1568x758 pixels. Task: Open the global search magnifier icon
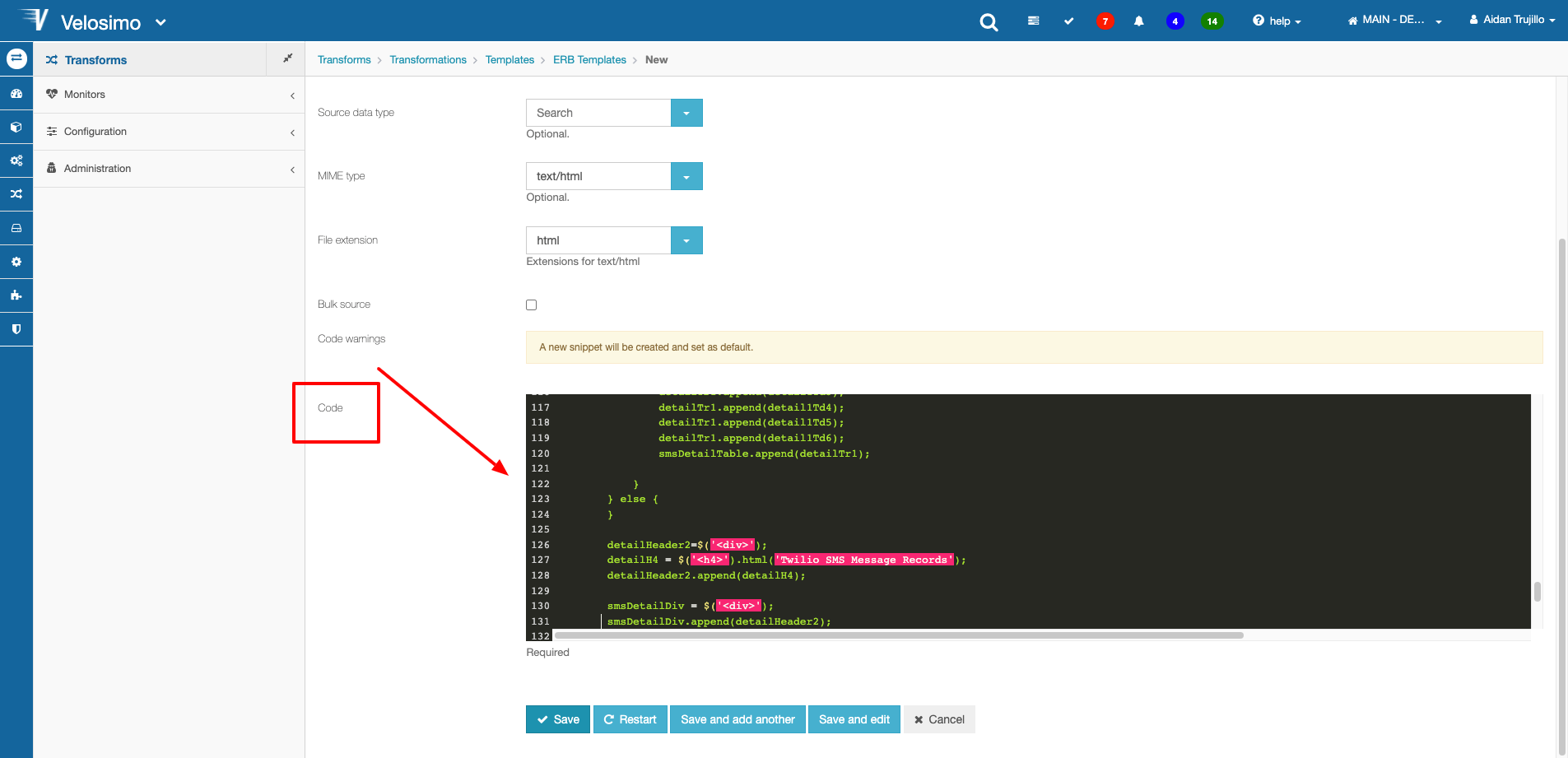989,22
